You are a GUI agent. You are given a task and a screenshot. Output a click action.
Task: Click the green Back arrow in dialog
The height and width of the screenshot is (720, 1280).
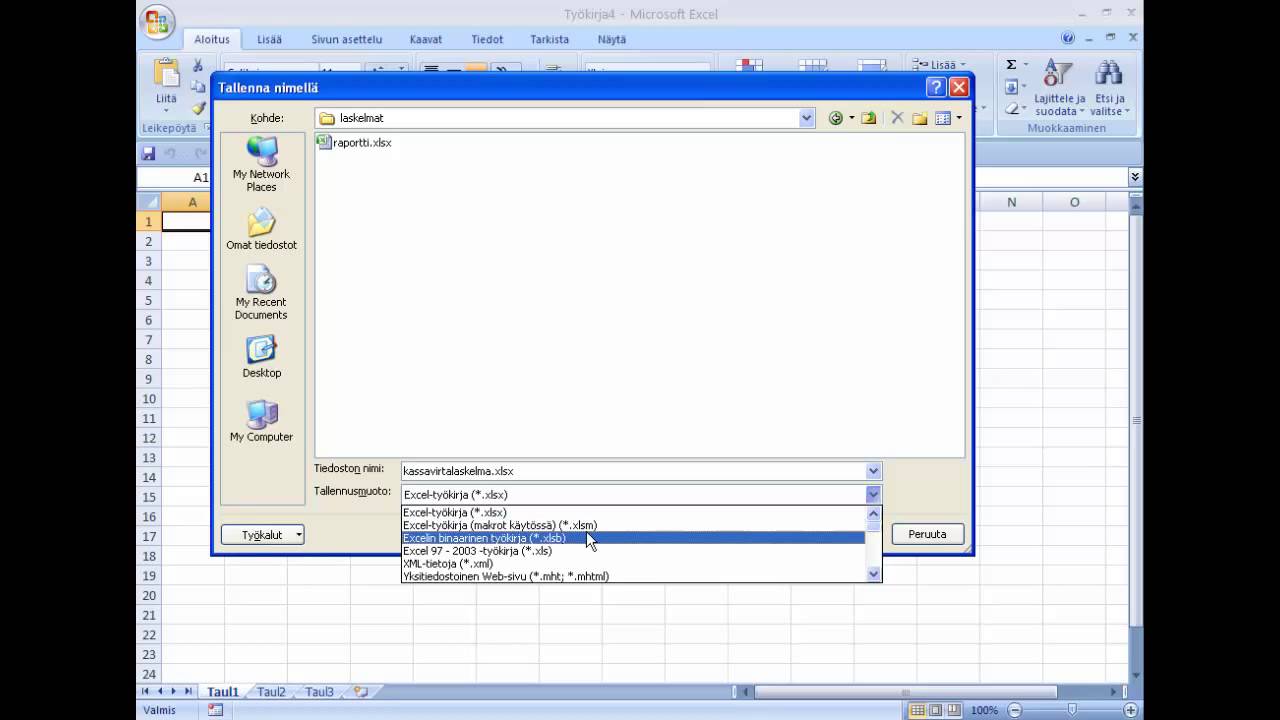(836, 118)
